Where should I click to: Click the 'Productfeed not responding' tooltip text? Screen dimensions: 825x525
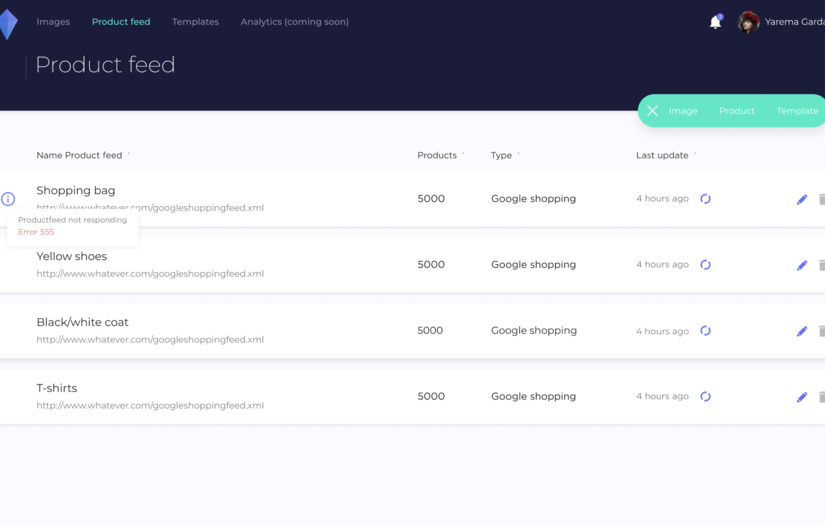tap(73, 220)
